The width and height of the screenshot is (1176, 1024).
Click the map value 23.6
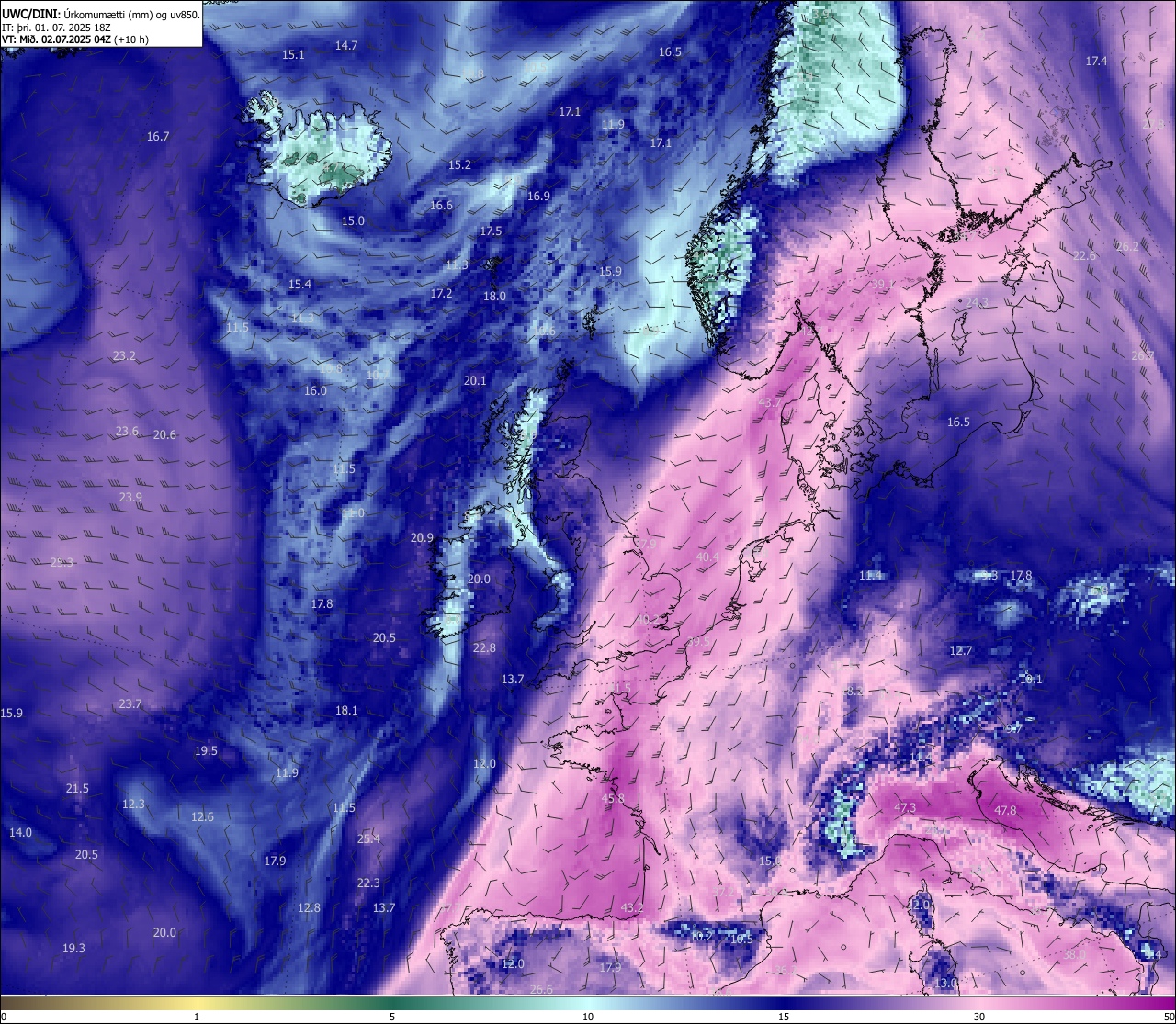tap(127, 432)
